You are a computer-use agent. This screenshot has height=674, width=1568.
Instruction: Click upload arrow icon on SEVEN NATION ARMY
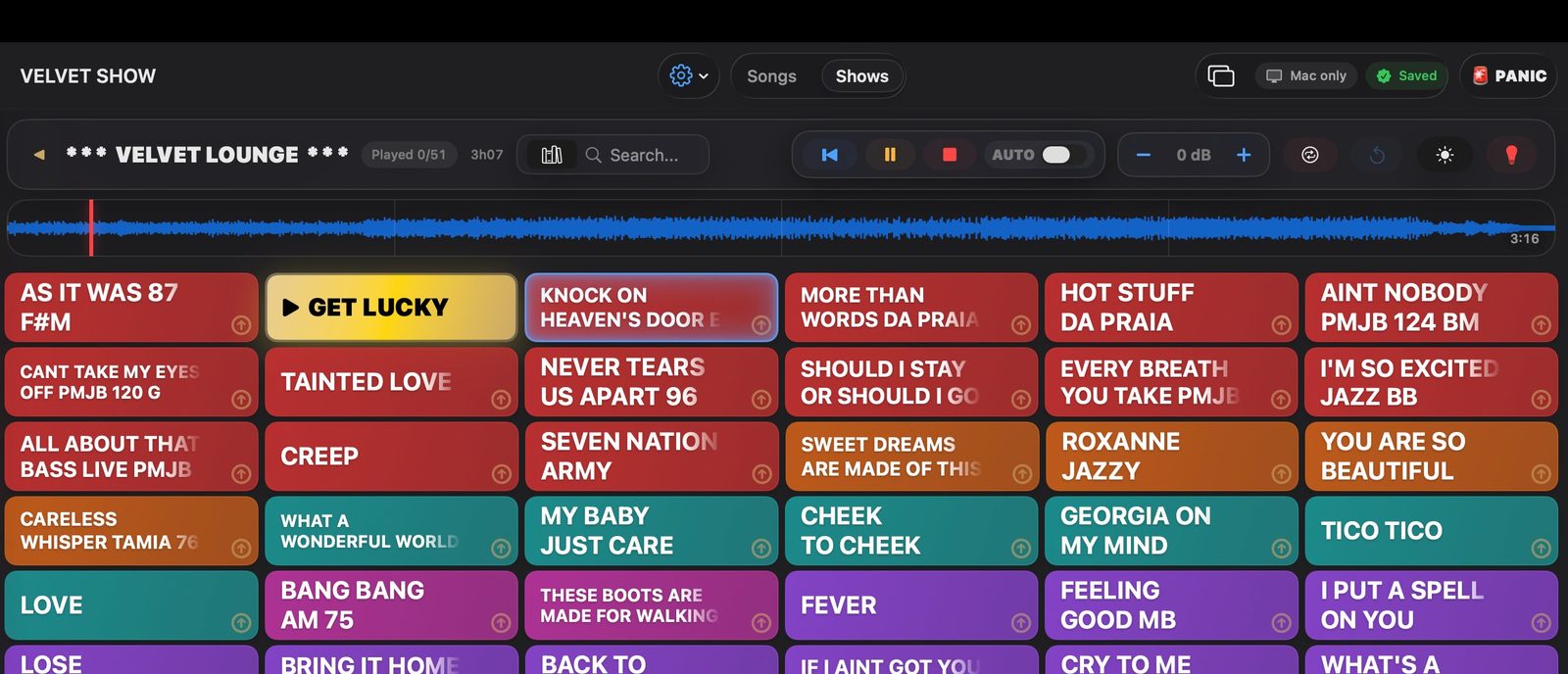coord(761,474)
